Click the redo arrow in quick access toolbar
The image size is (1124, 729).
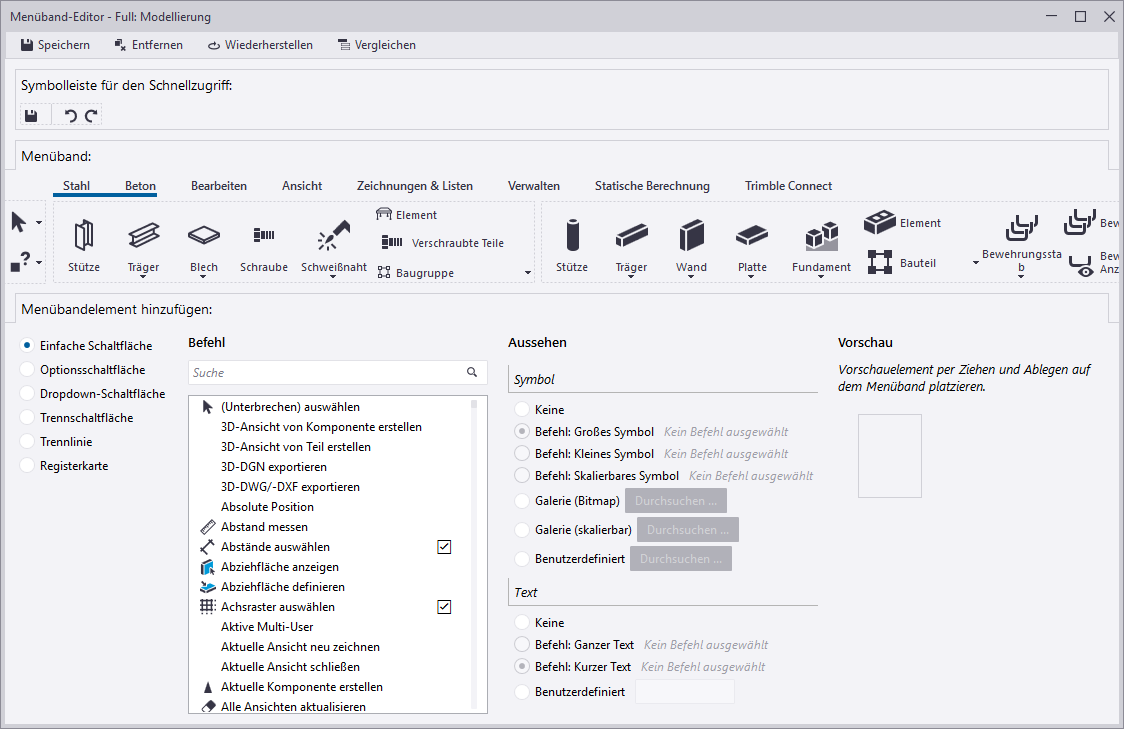point(91,116)
